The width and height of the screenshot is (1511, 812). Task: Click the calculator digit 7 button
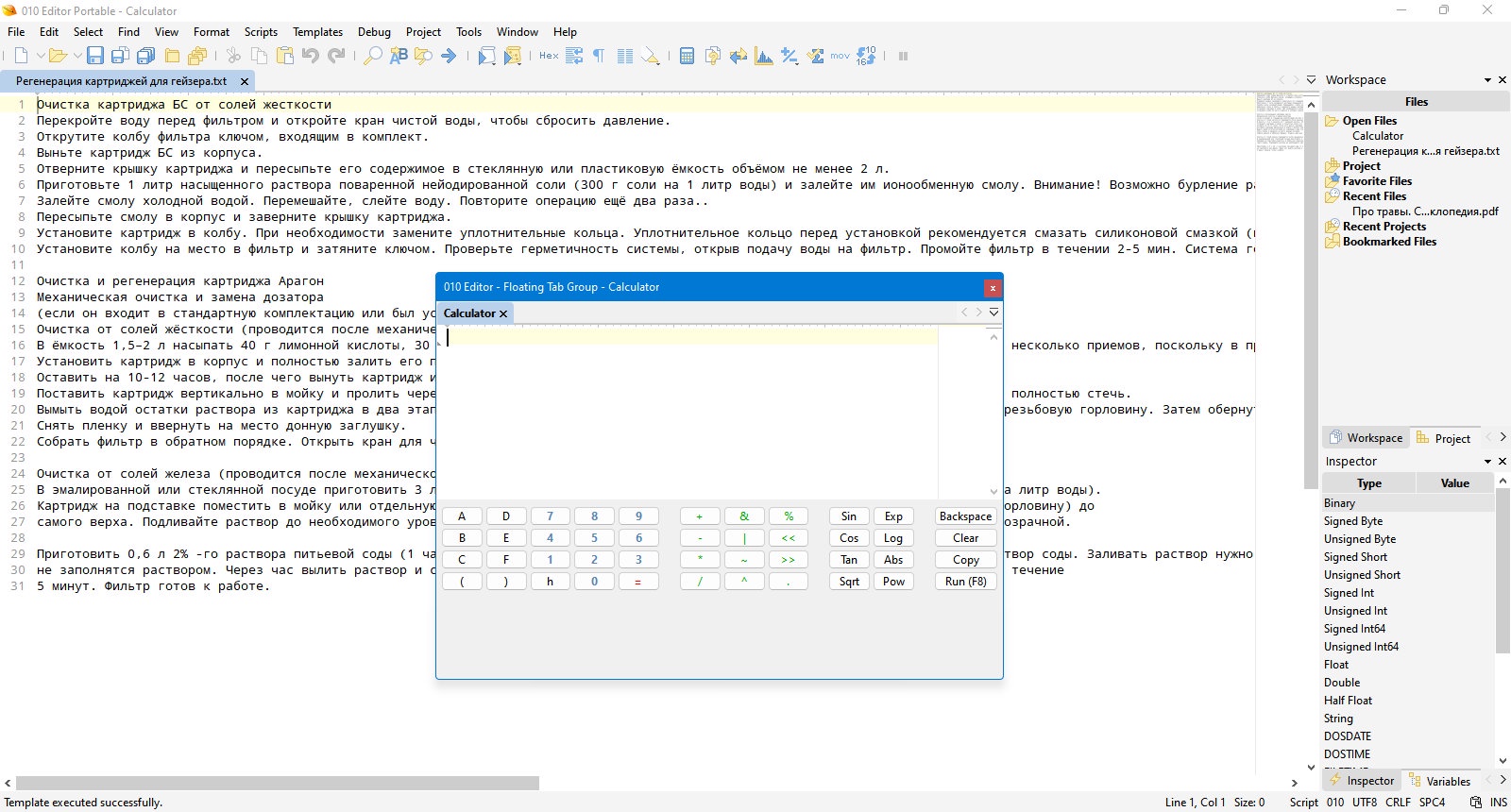(550, 516)
